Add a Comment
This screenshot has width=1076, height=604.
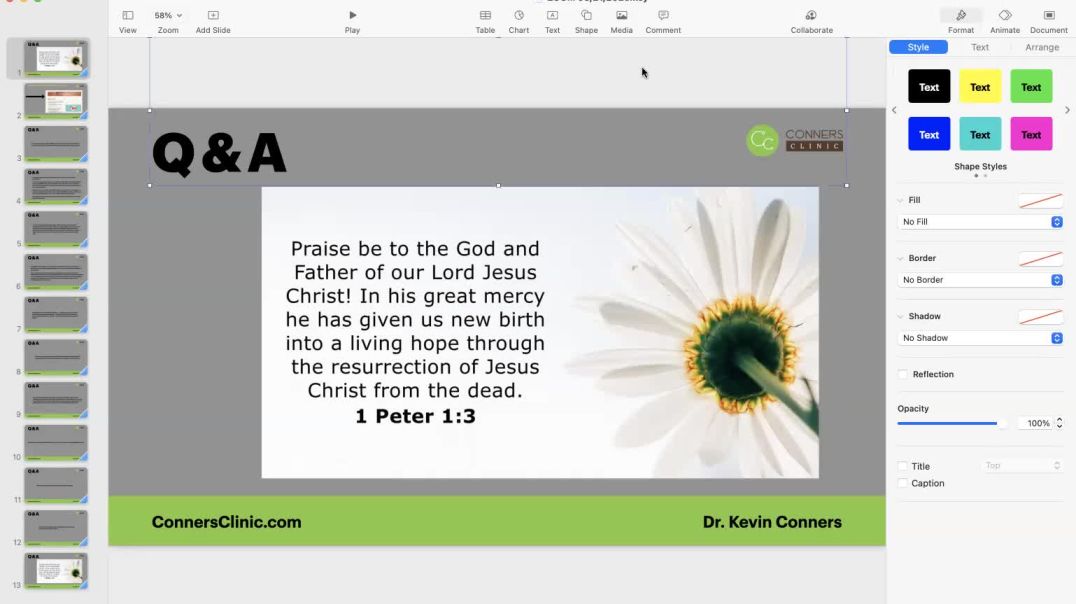[663, 21]
